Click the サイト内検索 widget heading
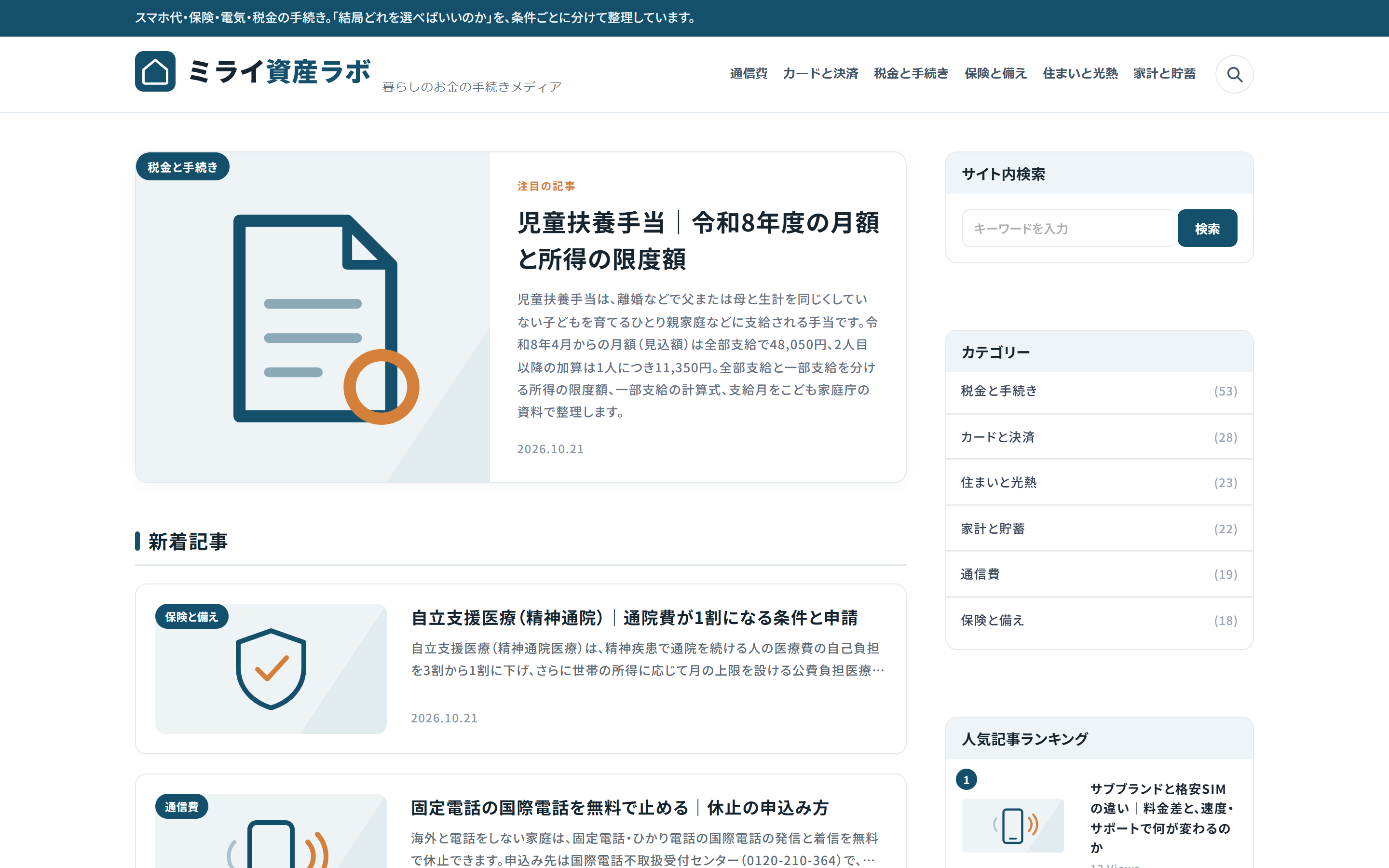Image resolution: width=1389 pixels, height=868 pixels. [x=1003, y=174]
